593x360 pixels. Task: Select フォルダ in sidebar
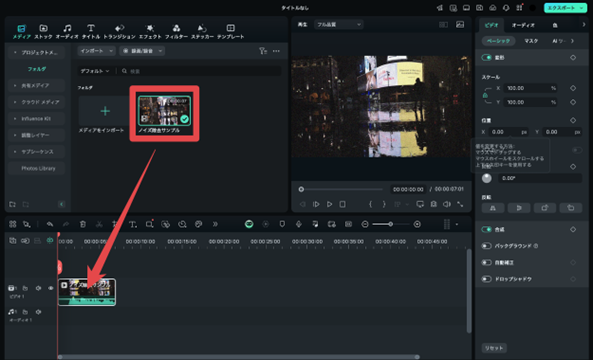click(x=37, y=69)
